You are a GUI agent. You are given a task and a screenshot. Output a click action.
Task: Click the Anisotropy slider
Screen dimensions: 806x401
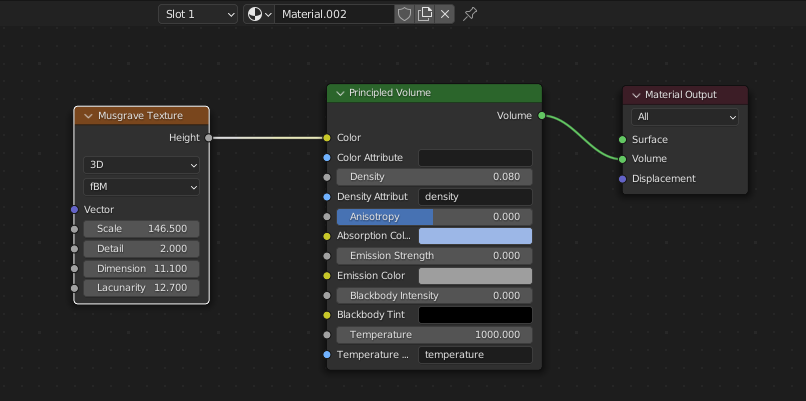click(434, 217)
